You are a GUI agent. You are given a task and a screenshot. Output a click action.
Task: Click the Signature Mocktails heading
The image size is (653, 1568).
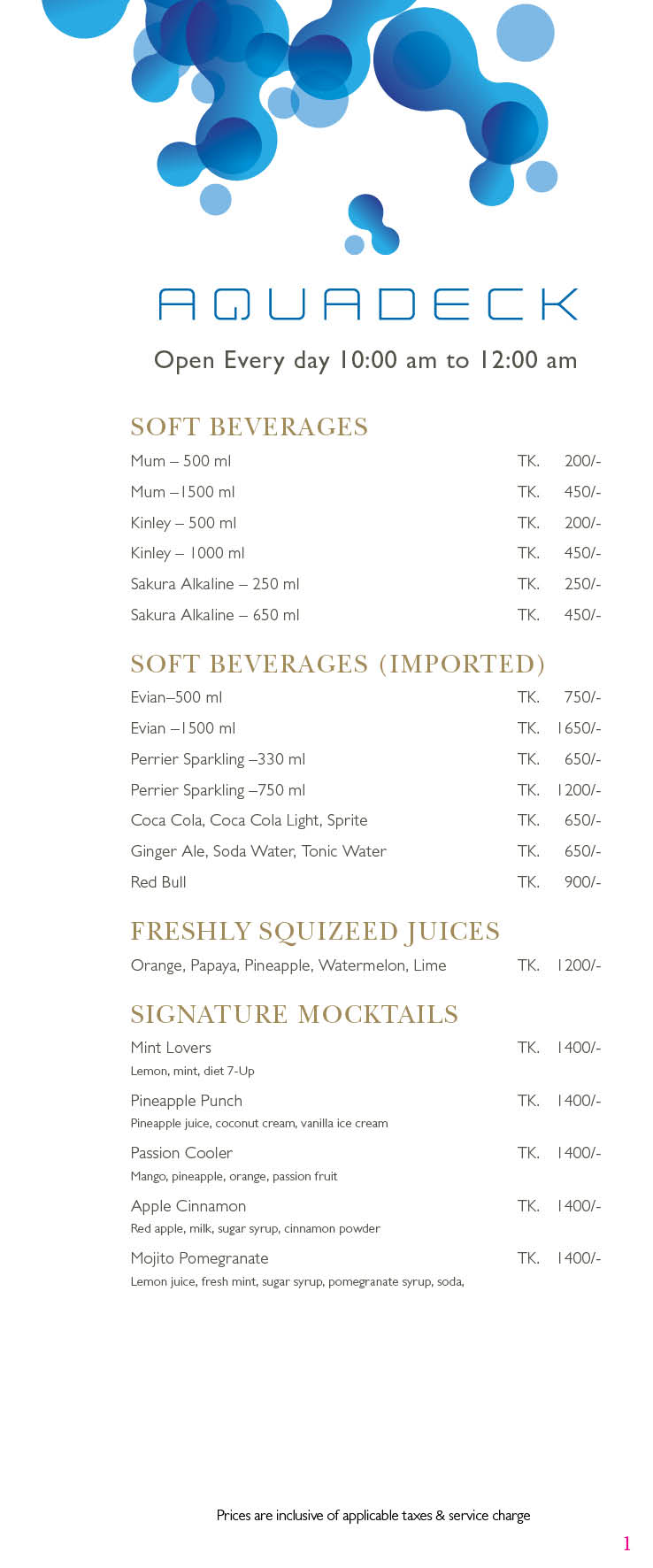point(294,1014)
